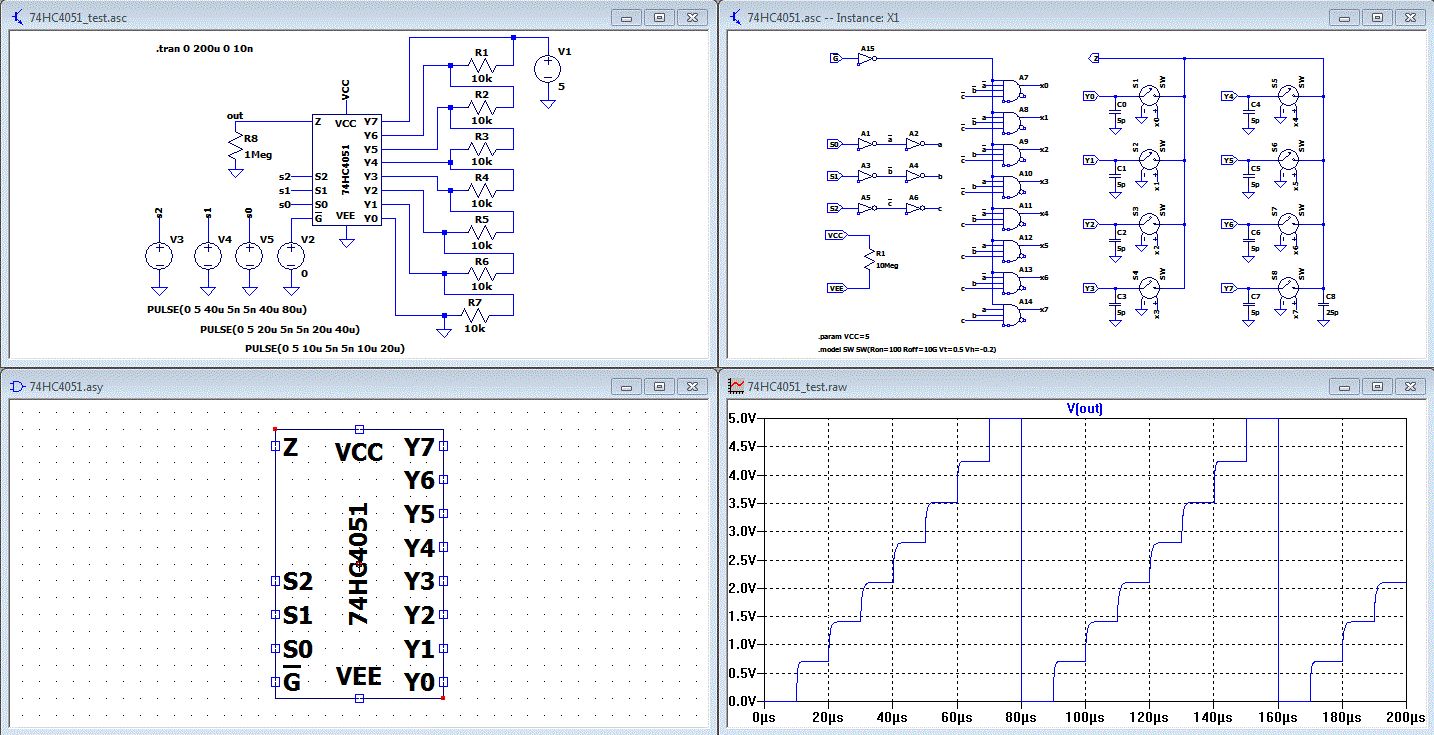
Task: Select the V3 pulse source for s2
Action: click(x=158, y=254)
